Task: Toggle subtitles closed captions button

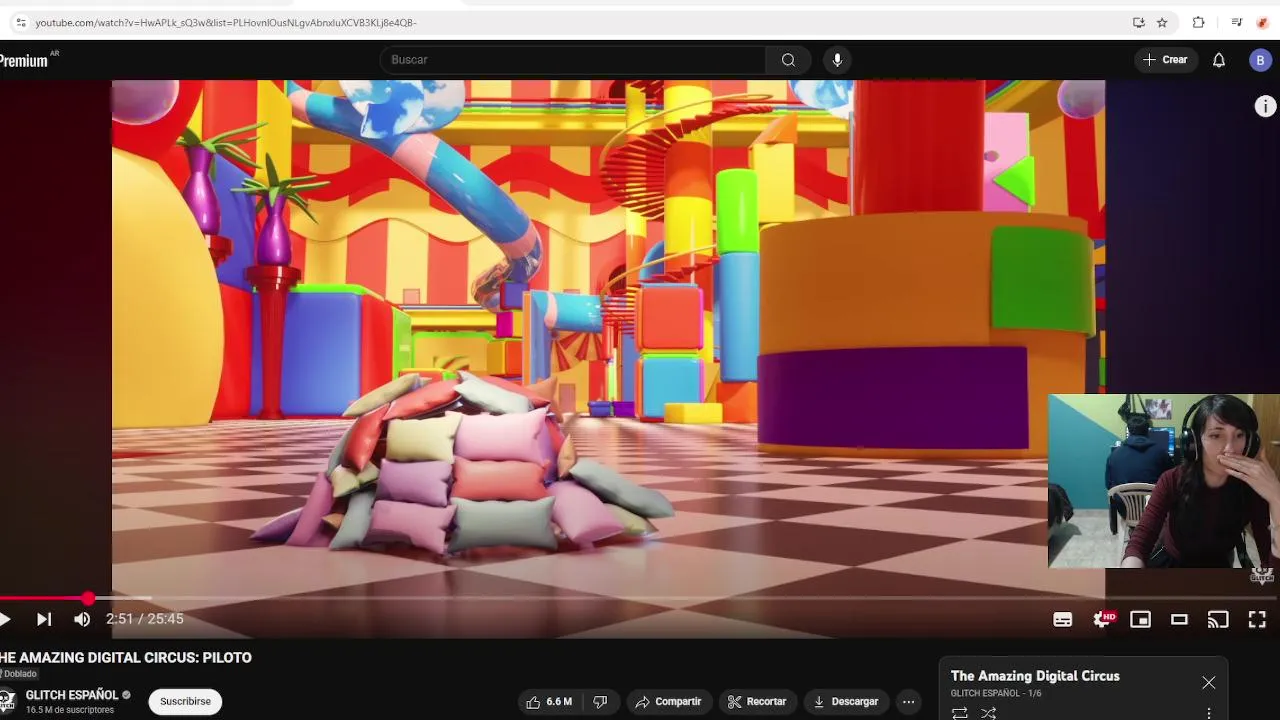Action: [x=1063, y=620]
